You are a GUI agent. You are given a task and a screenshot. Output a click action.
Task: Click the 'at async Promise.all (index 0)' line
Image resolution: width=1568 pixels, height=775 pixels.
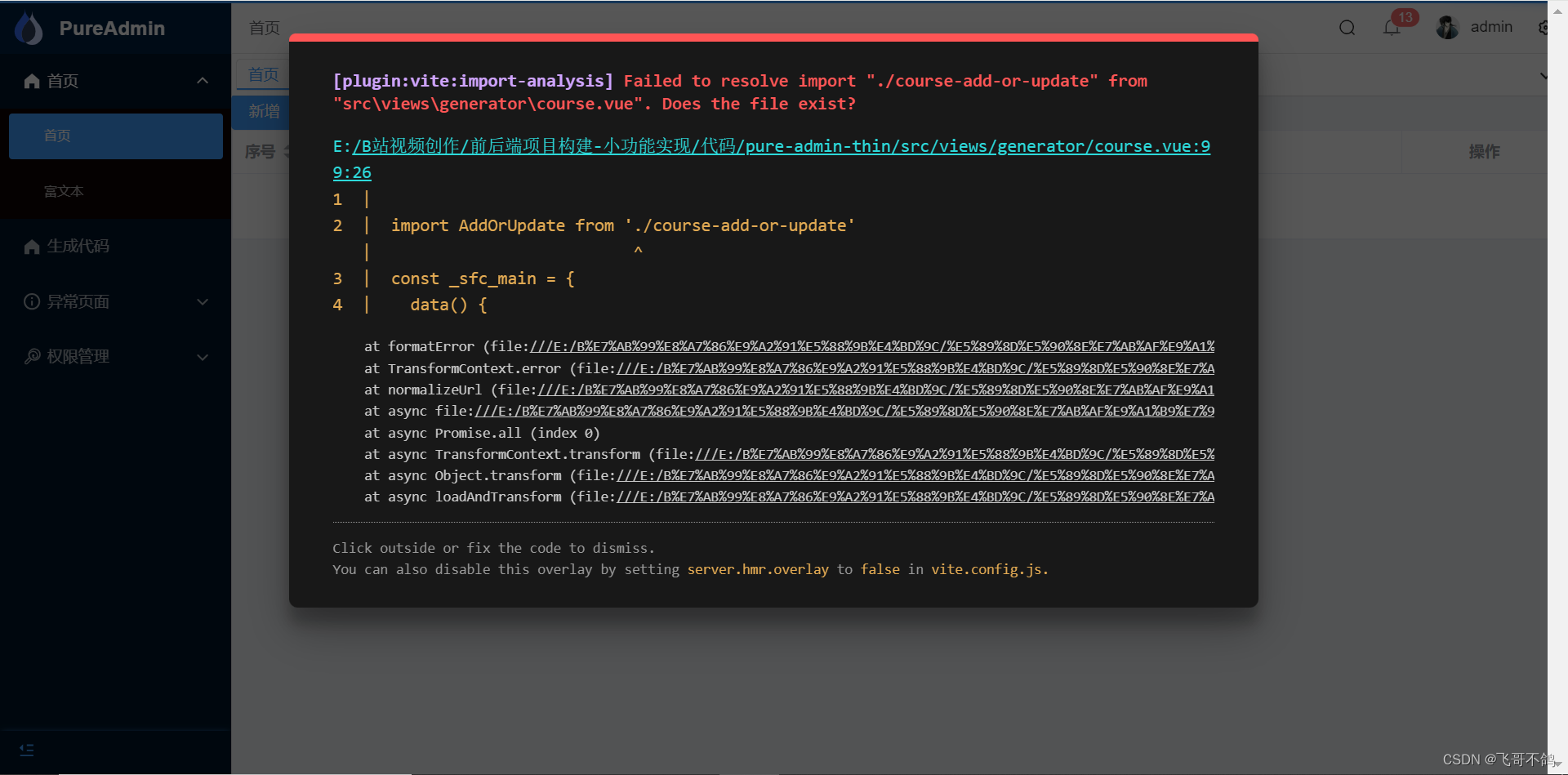(x=482, y=434)
